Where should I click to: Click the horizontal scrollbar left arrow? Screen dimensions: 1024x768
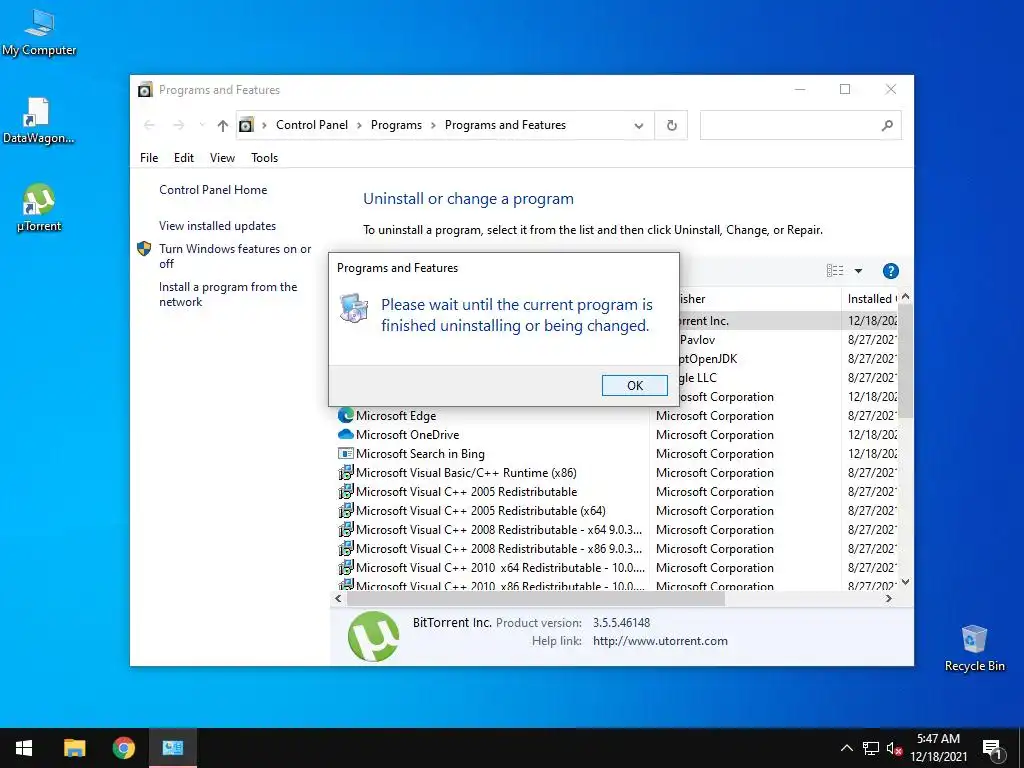(x=338, y=598)
